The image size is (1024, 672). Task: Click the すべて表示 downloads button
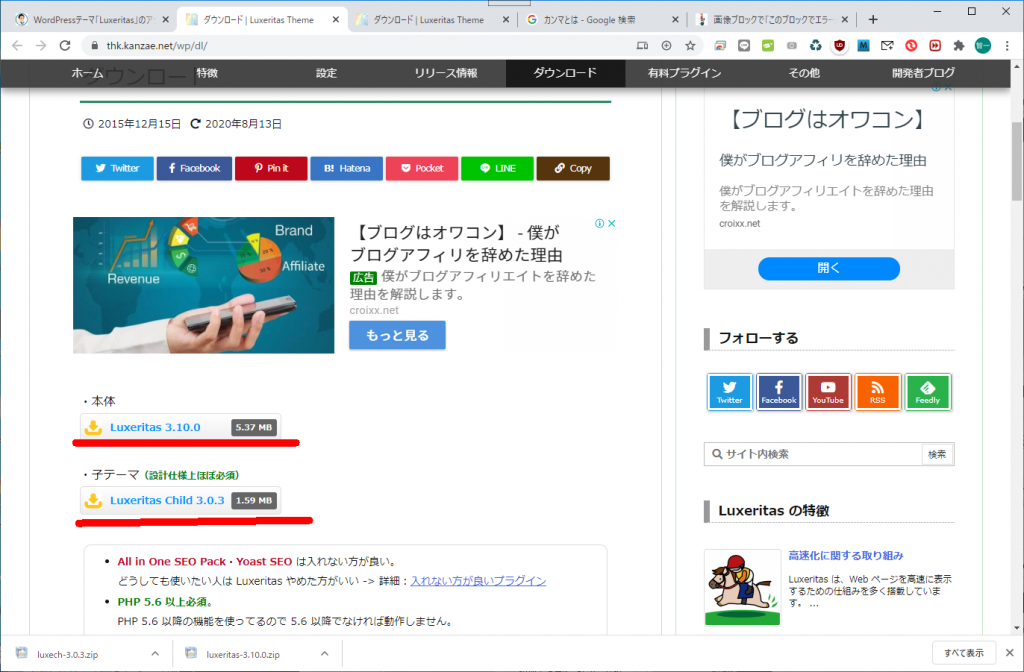pos(964,653)
